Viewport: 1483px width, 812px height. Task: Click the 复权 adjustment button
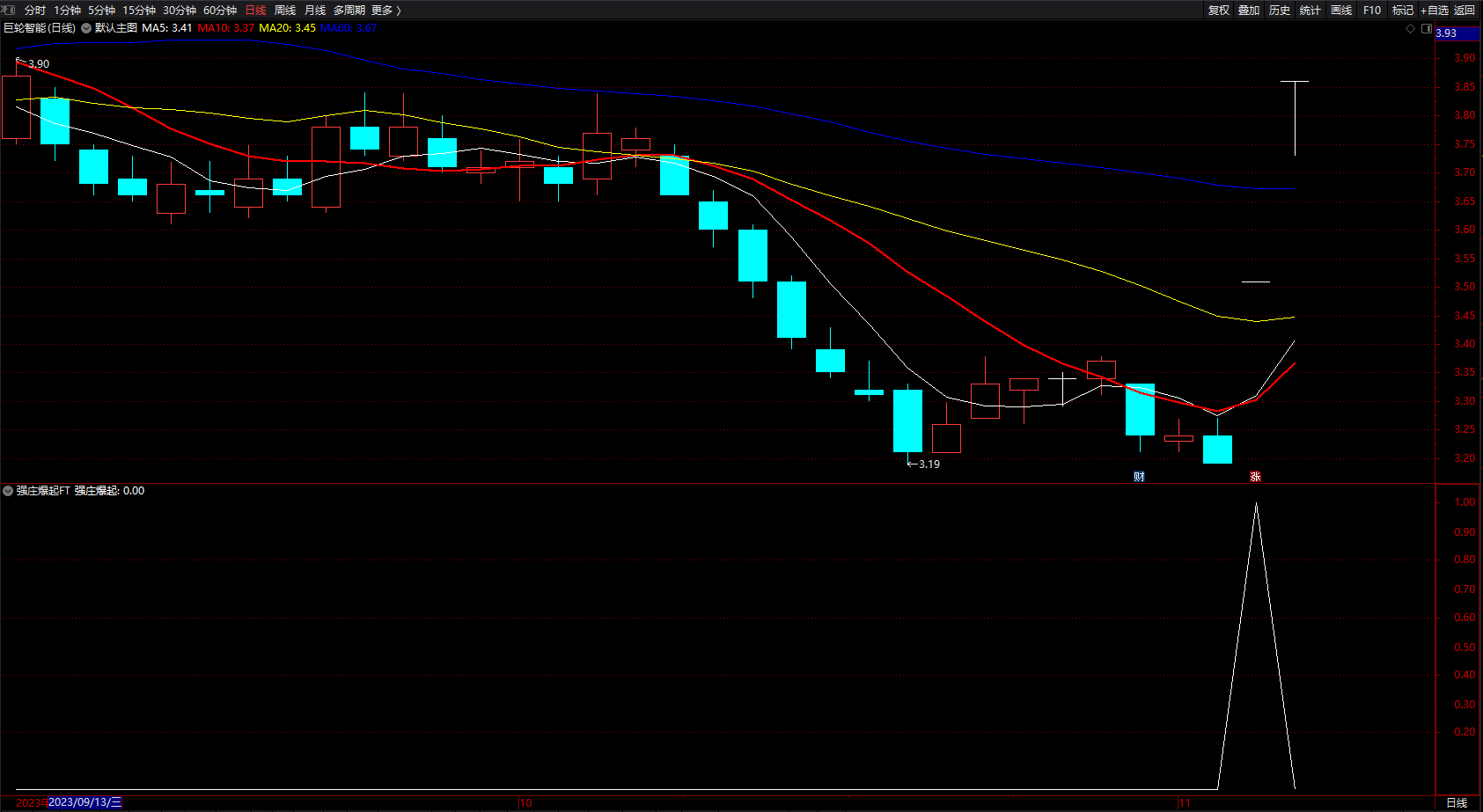(x=1219, y=11)
